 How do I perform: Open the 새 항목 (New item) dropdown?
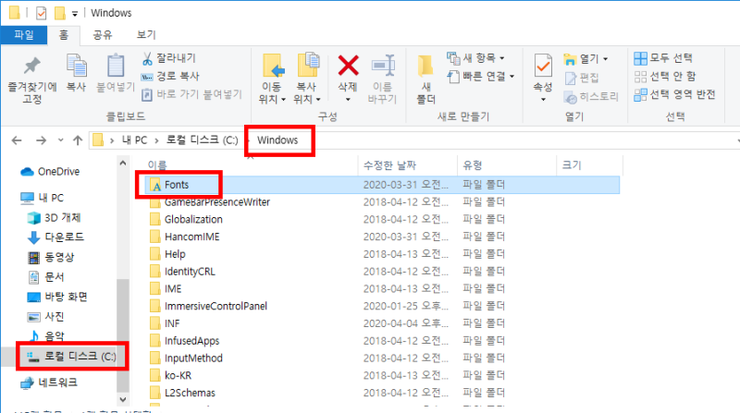476,58
